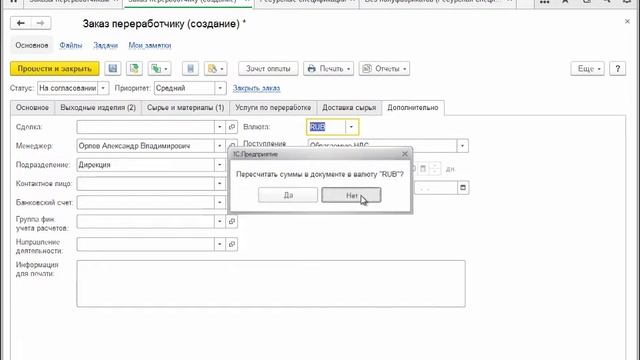Go back with the left arrow button
Image resolution: width=640 pixels, height=360 pixels.
[20, 23]
